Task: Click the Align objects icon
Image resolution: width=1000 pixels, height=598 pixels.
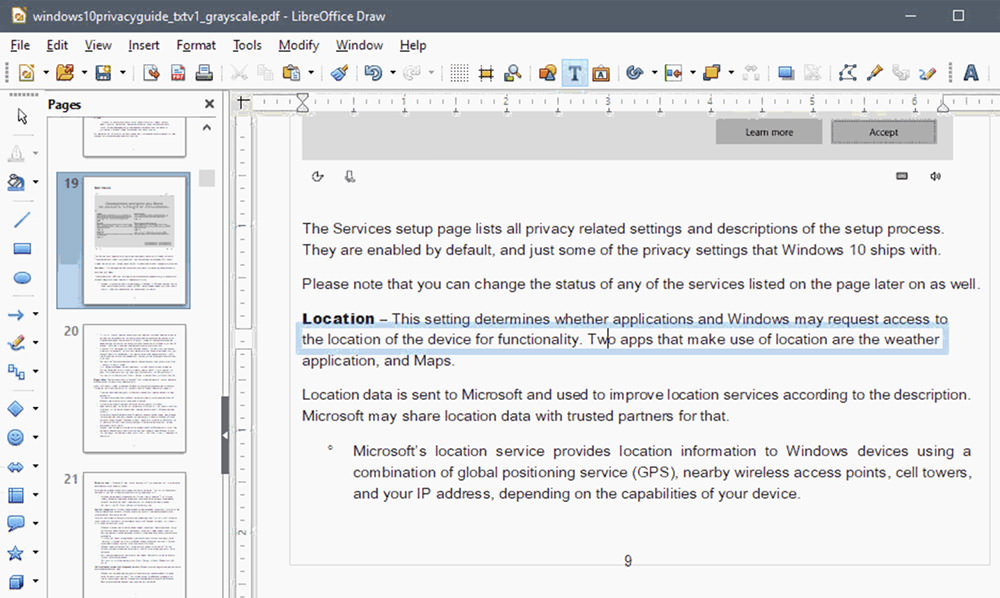Action: pyautogui.click(x=673, y=73)
